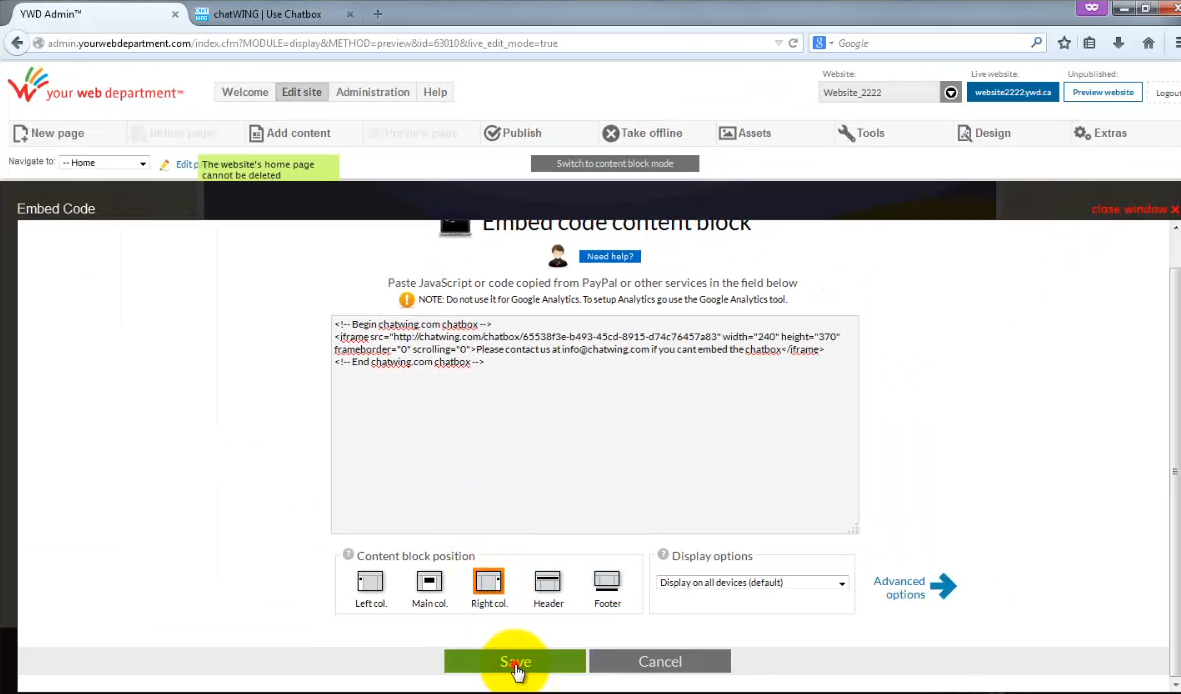Click Your Web Department logo
Viewport: 1181px width, 694px height.
95,84
